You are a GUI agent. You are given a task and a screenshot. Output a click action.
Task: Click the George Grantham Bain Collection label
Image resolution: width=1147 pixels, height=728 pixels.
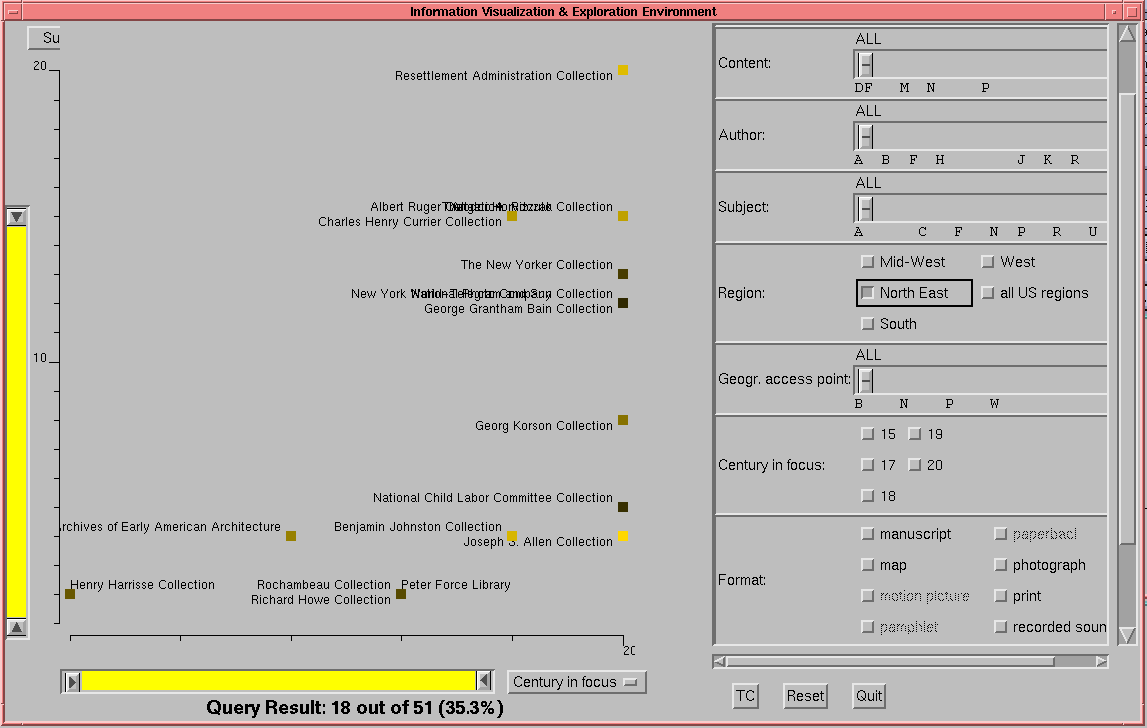coord(519,309)
